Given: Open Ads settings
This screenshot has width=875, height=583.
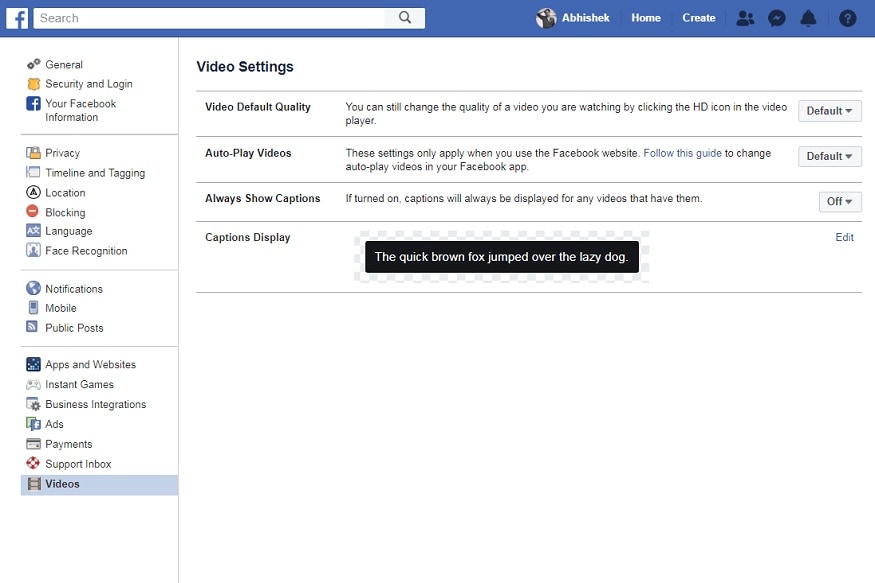Looking at the screenshot, I should click(x=54, y=424).
